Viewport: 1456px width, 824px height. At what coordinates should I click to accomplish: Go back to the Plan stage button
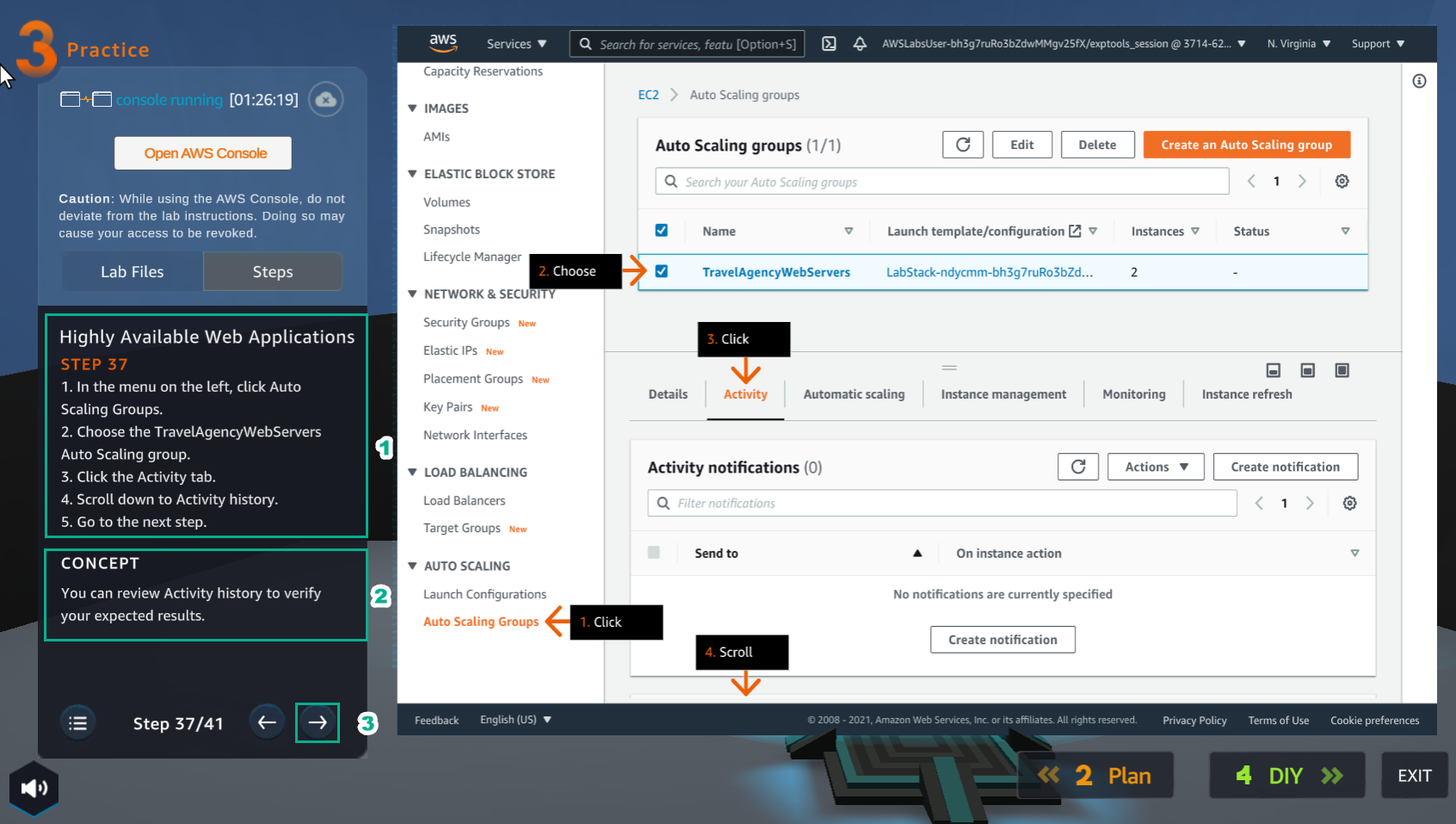pyautogui.click(x=1095, y=776)
